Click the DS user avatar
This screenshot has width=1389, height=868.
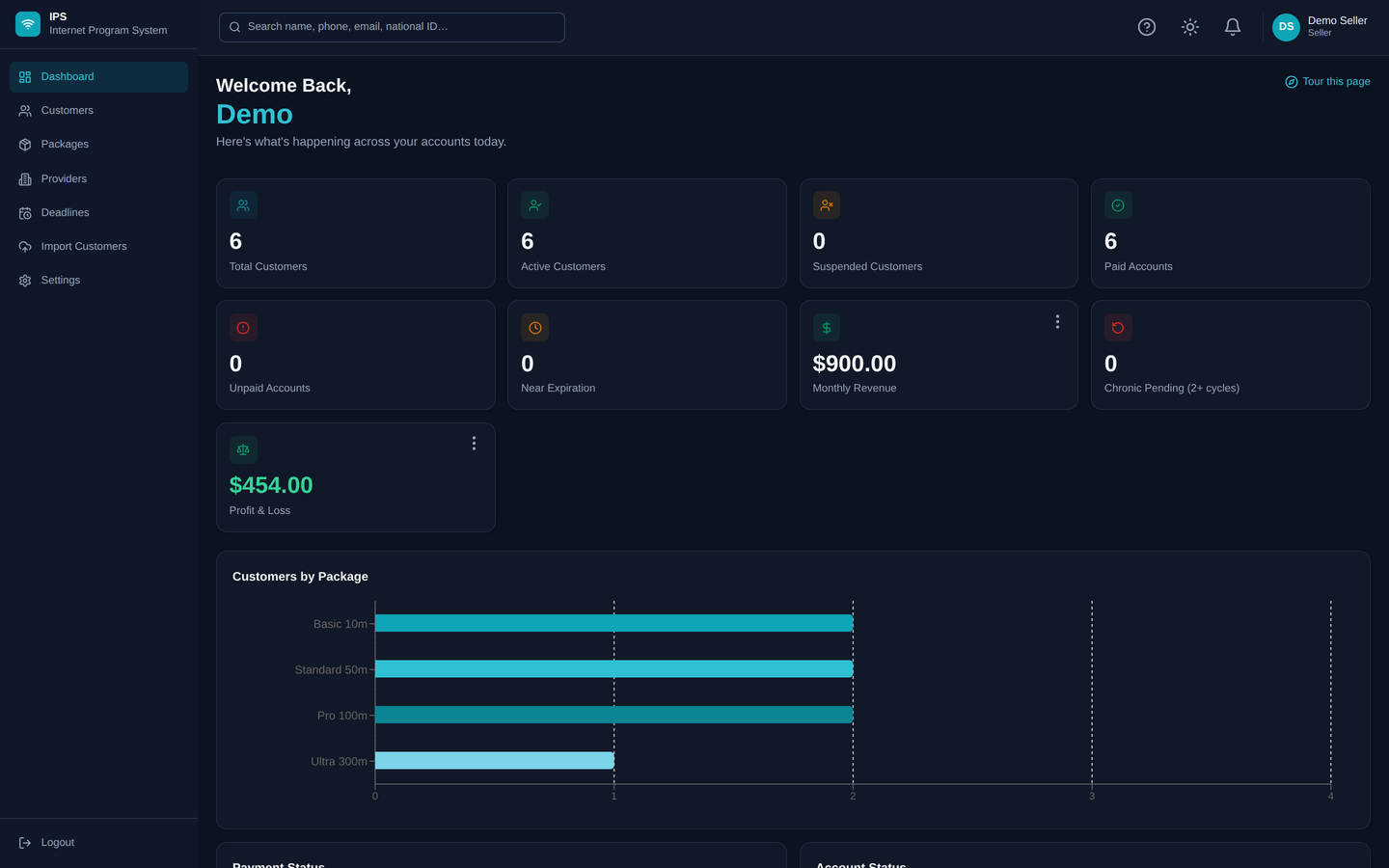(x=1286, y=27)
